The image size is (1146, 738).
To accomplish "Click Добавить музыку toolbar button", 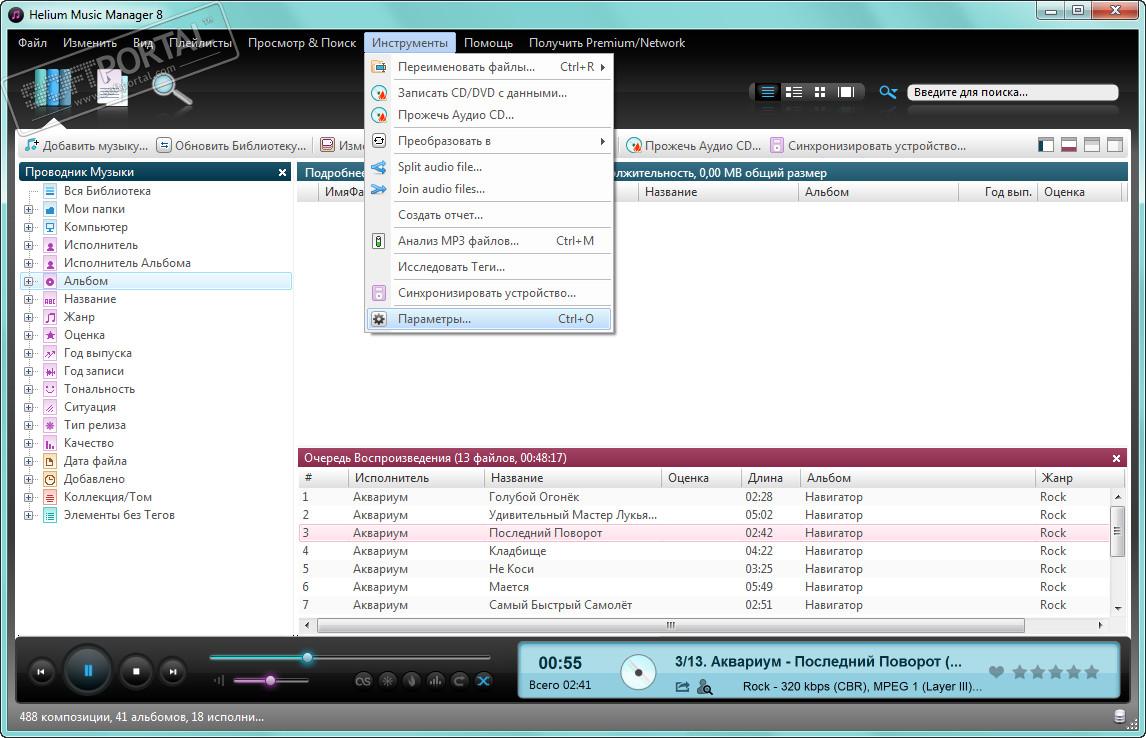I will tap(86, 145).
